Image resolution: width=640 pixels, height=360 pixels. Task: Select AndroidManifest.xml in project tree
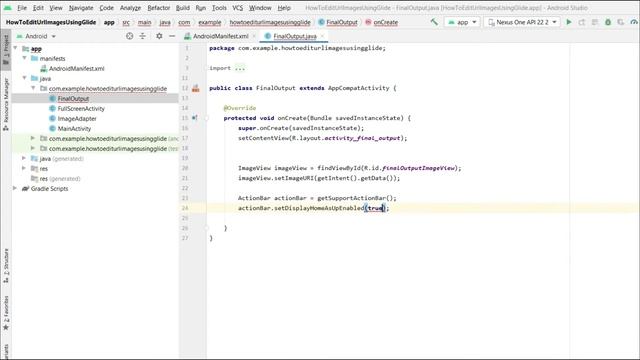tap(77, 69)
